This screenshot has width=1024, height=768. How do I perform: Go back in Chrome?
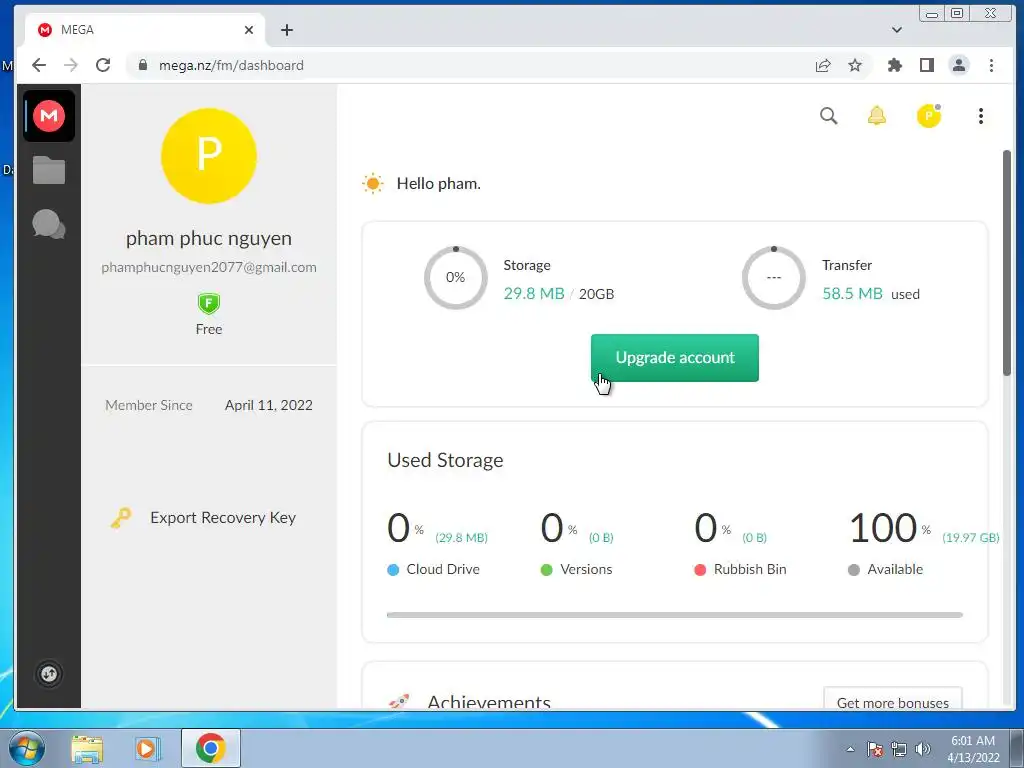[39, 65]
